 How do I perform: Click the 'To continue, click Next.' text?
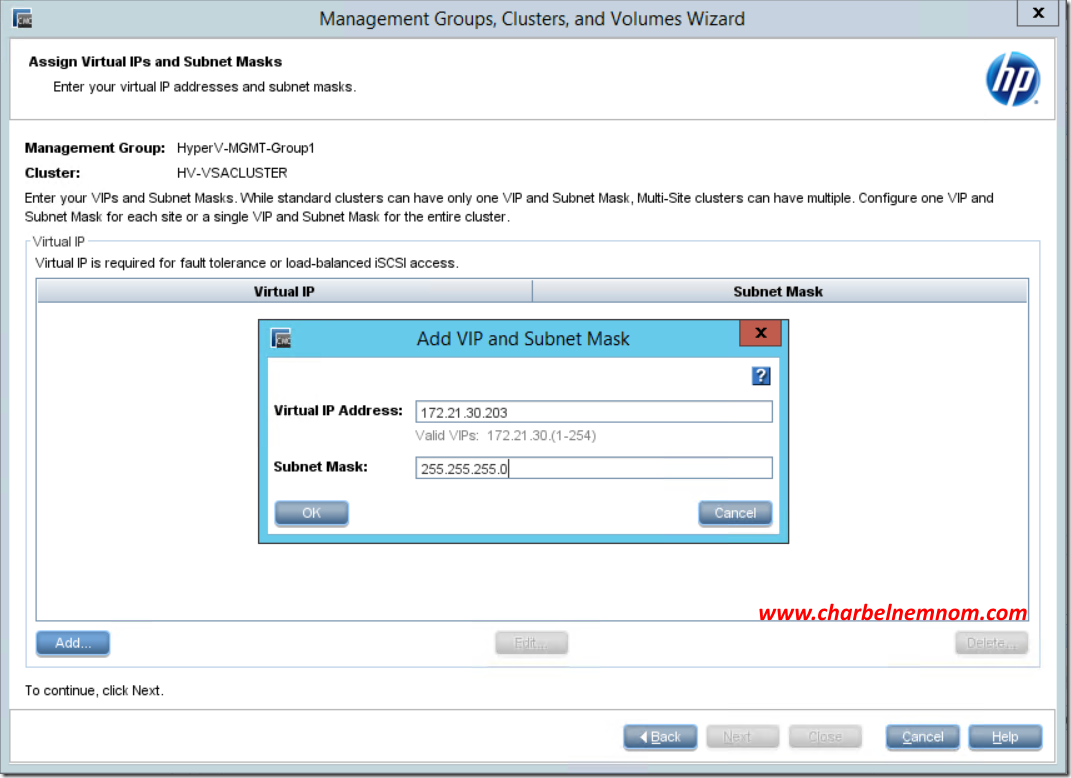coord(94,691)
